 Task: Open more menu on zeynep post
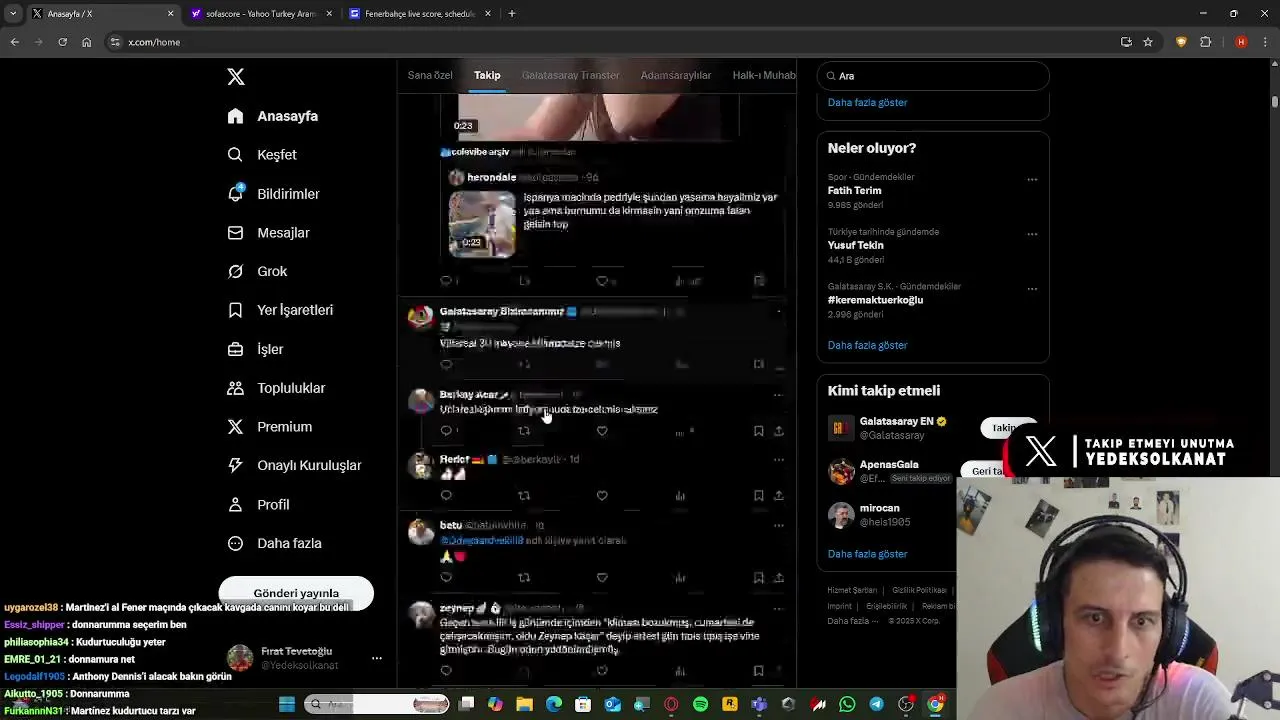point(778,608)
